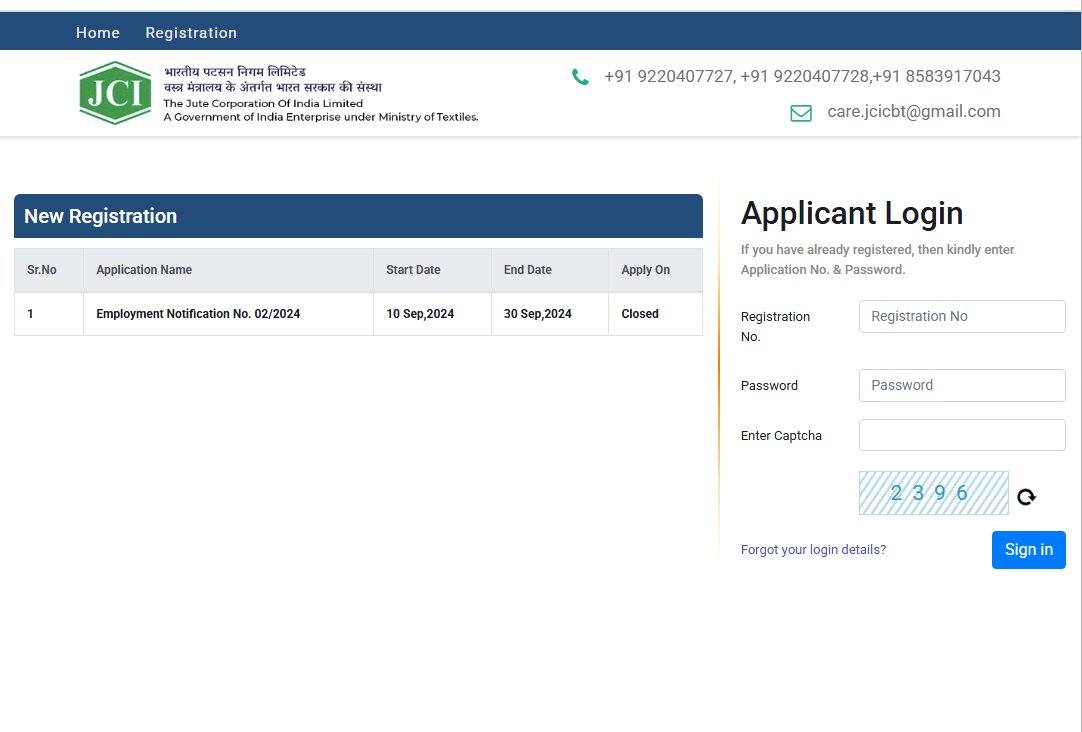Focus the Password input field
1082x732 pixels.
pyautogui.click(x=961, y=385)
